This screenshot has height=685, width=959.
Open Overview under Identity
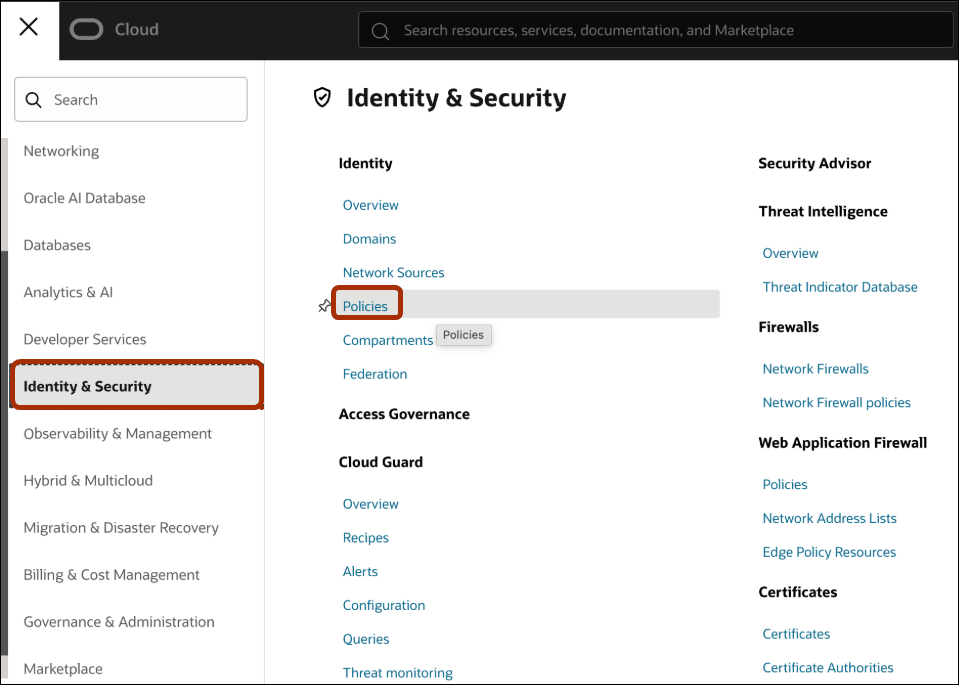pyautogui.click(x=371, y=206)
